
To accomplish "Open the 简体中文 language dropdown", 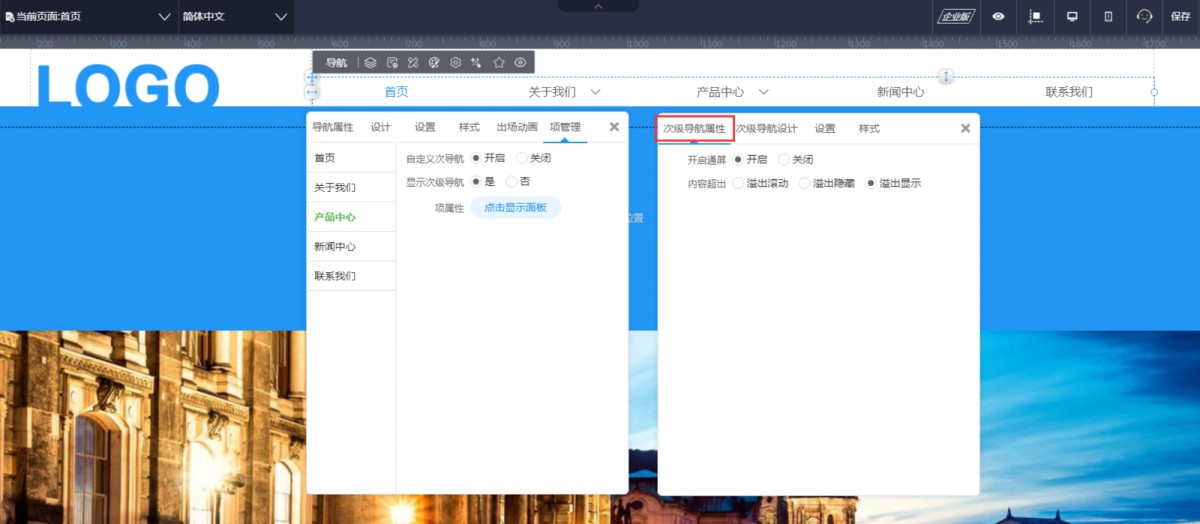I will coord(235,17).
